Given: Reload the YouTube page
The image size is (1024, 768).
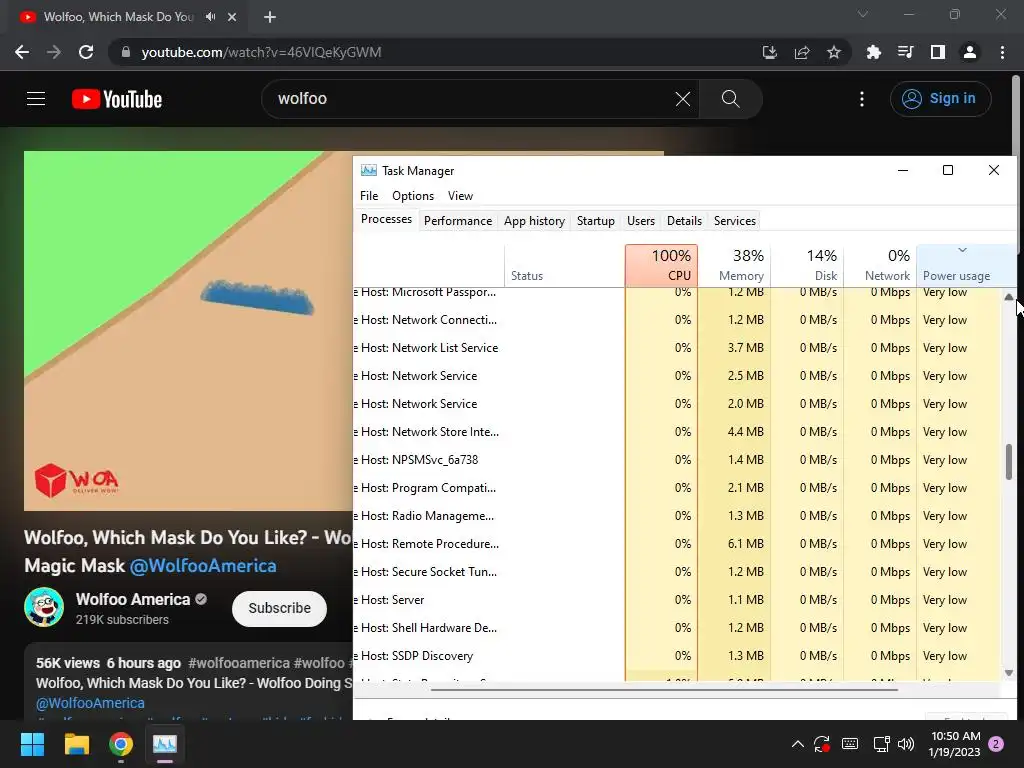Looking at the screenshot, I should point(86,52).
